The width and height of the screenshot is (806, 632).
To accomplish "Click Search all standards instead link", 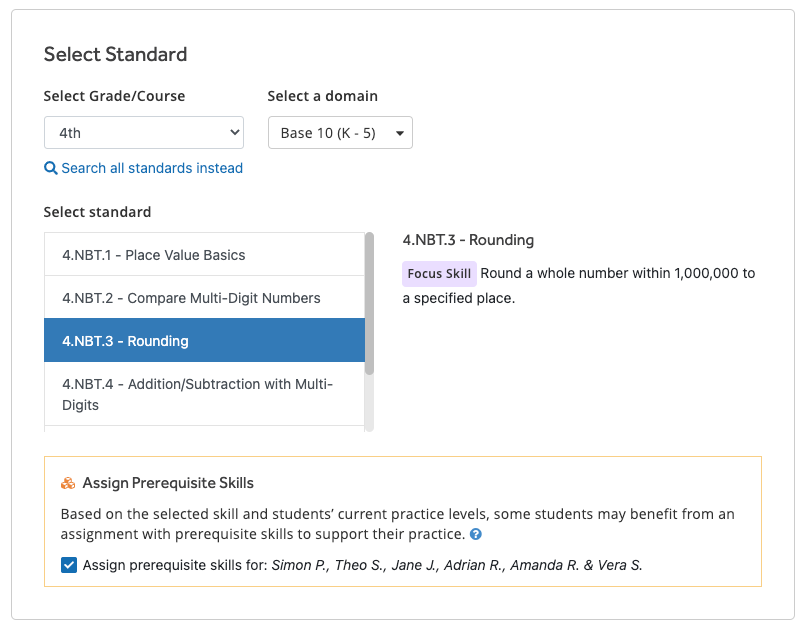I will [x=152, y=169].
